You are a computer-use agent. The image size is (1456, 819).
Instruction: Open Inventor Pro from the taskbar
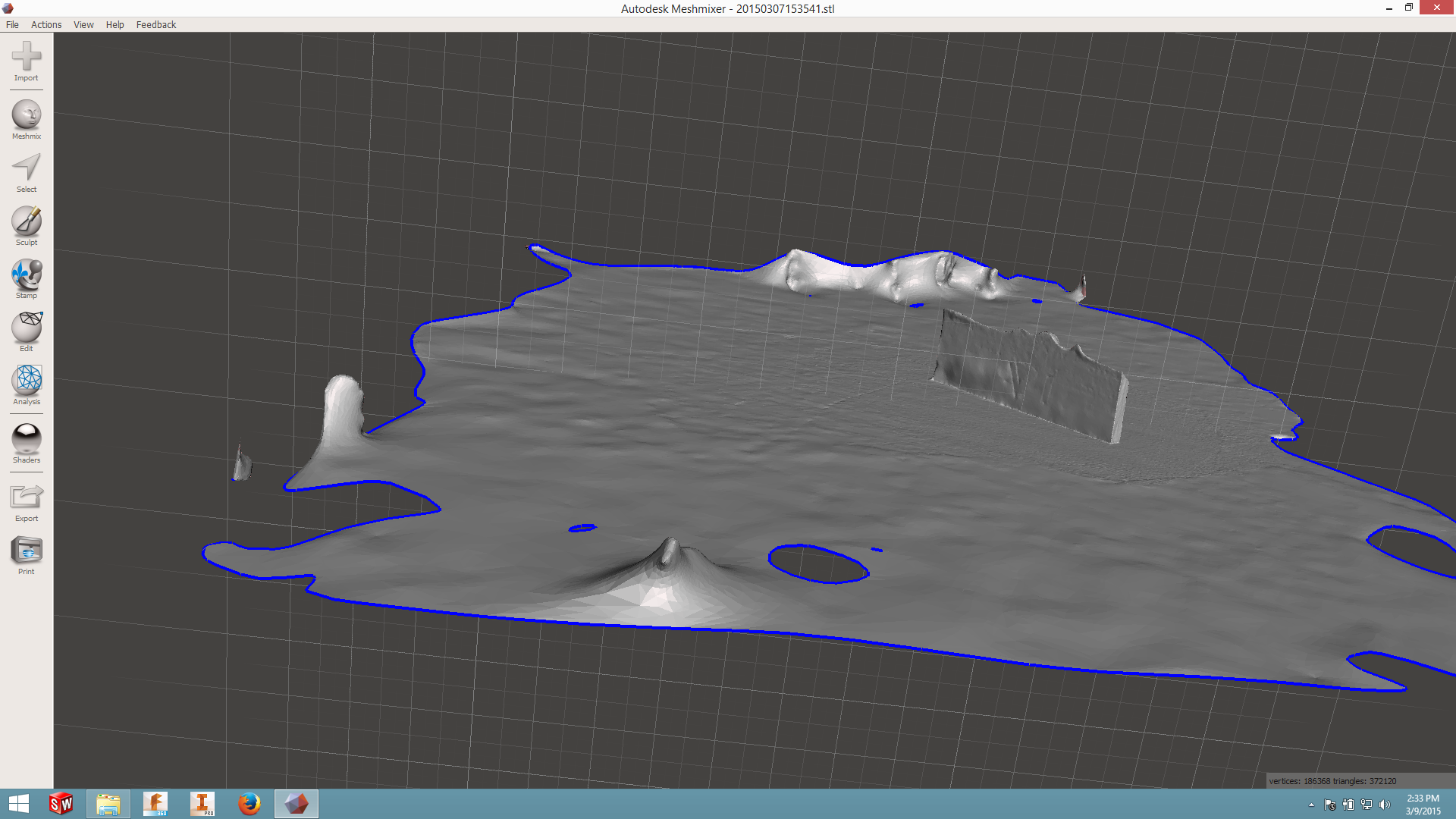[202, 804]
